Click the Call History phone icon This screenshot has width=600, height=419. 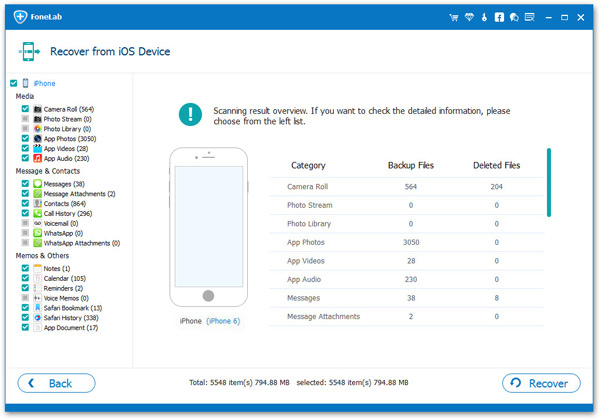tap(38, 214)
